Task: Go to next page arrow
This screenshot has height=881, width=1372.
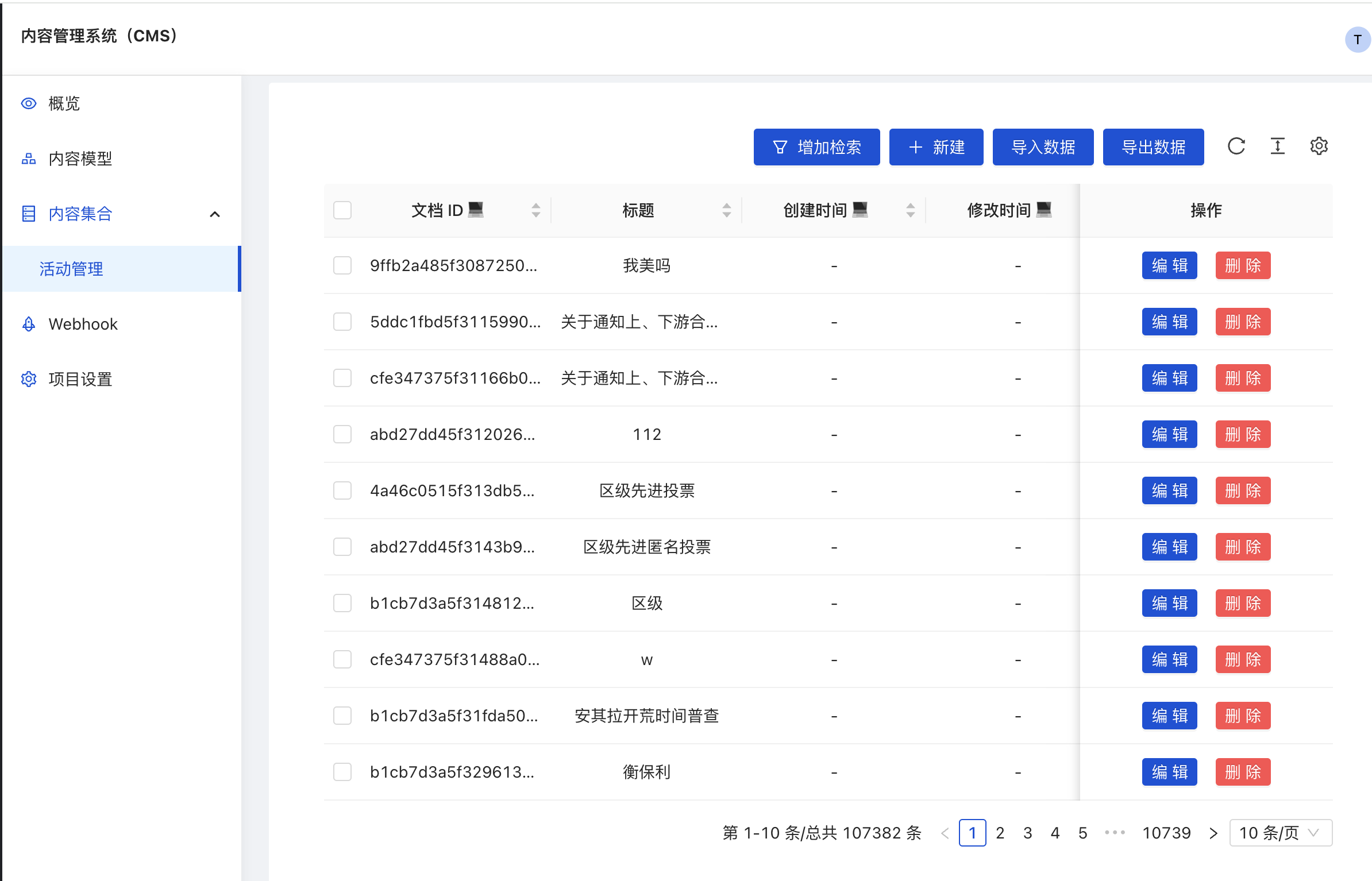Action: click(1213, 833)
